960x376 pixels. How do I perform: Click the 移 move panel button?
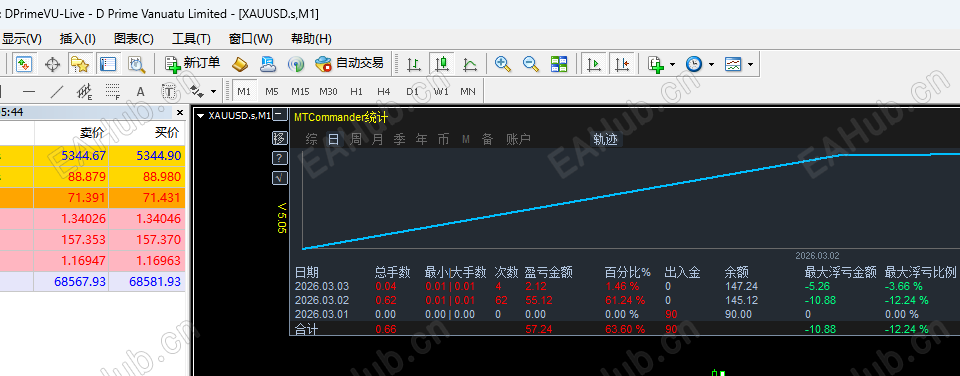[x=279, y=138]
